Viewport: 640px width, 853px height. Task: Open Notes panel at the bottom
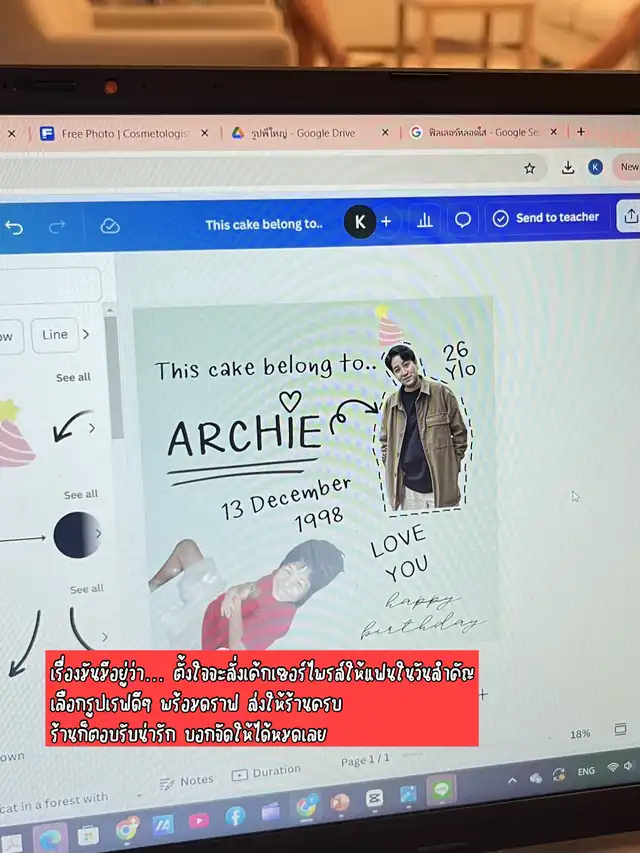click(186, 780)
